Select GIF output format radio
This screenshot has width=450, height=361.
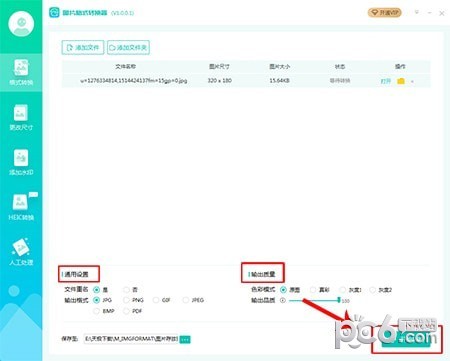156,300
